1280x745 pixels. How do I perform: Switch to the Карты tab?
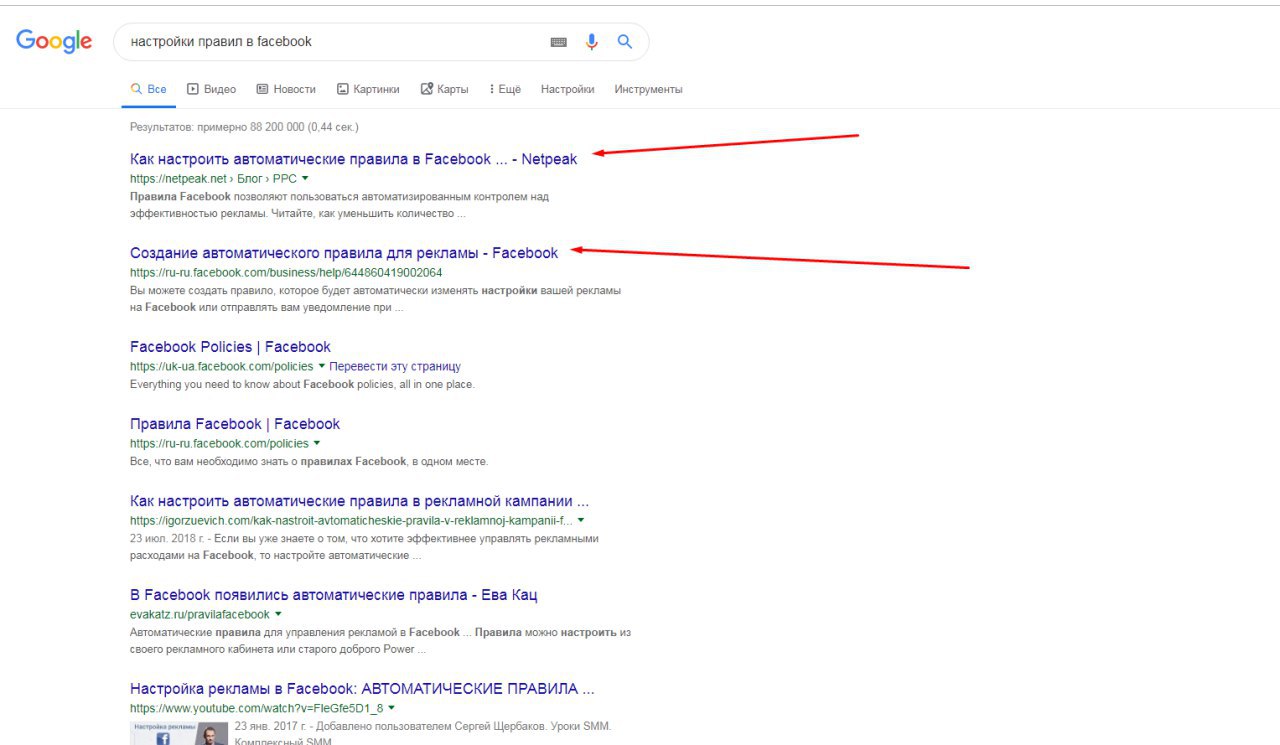[445, 89]
